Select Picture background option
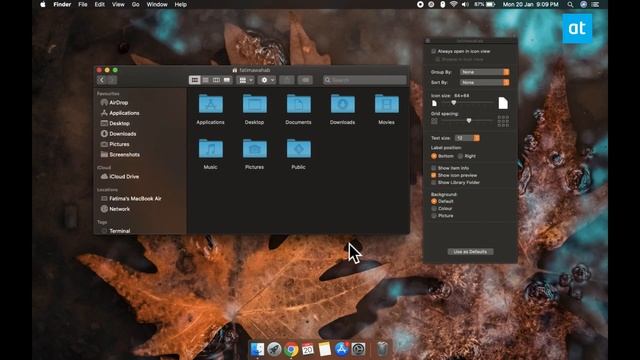Viewport: 640px width, 360px height. (x=434, y=216)
